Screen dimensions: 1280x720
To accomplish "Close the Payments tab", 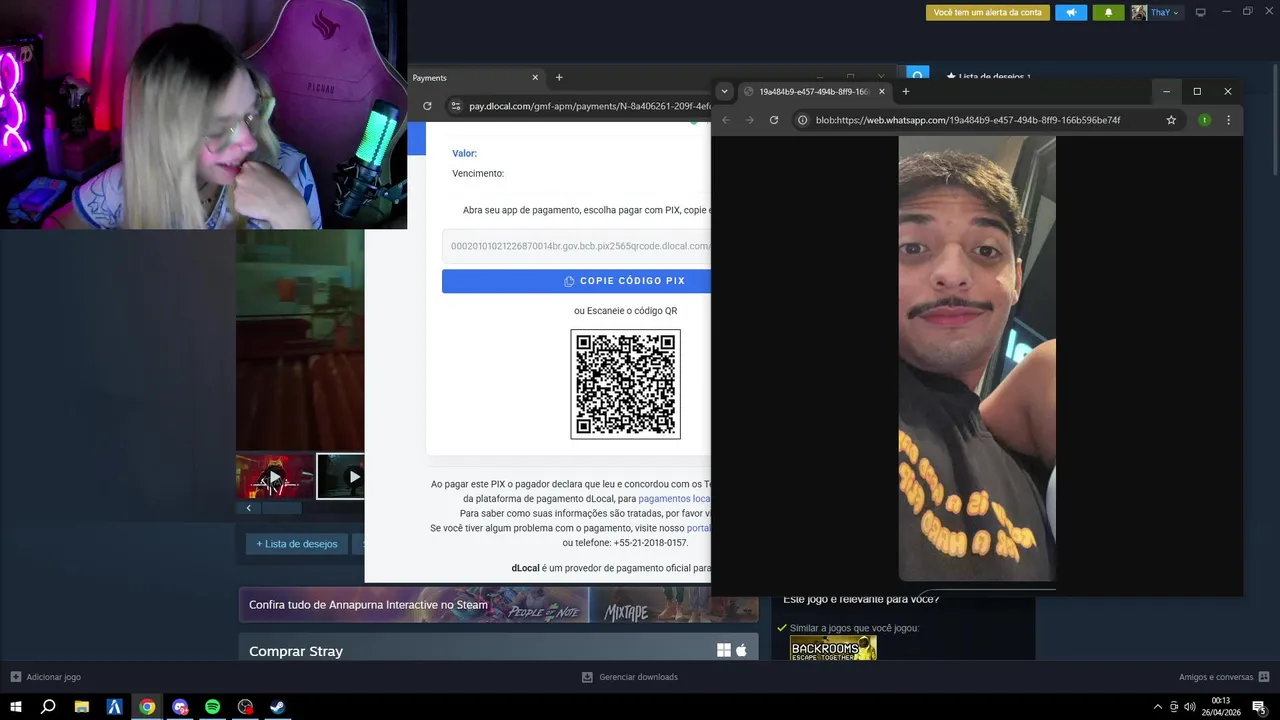I will [x=535, y=78].
